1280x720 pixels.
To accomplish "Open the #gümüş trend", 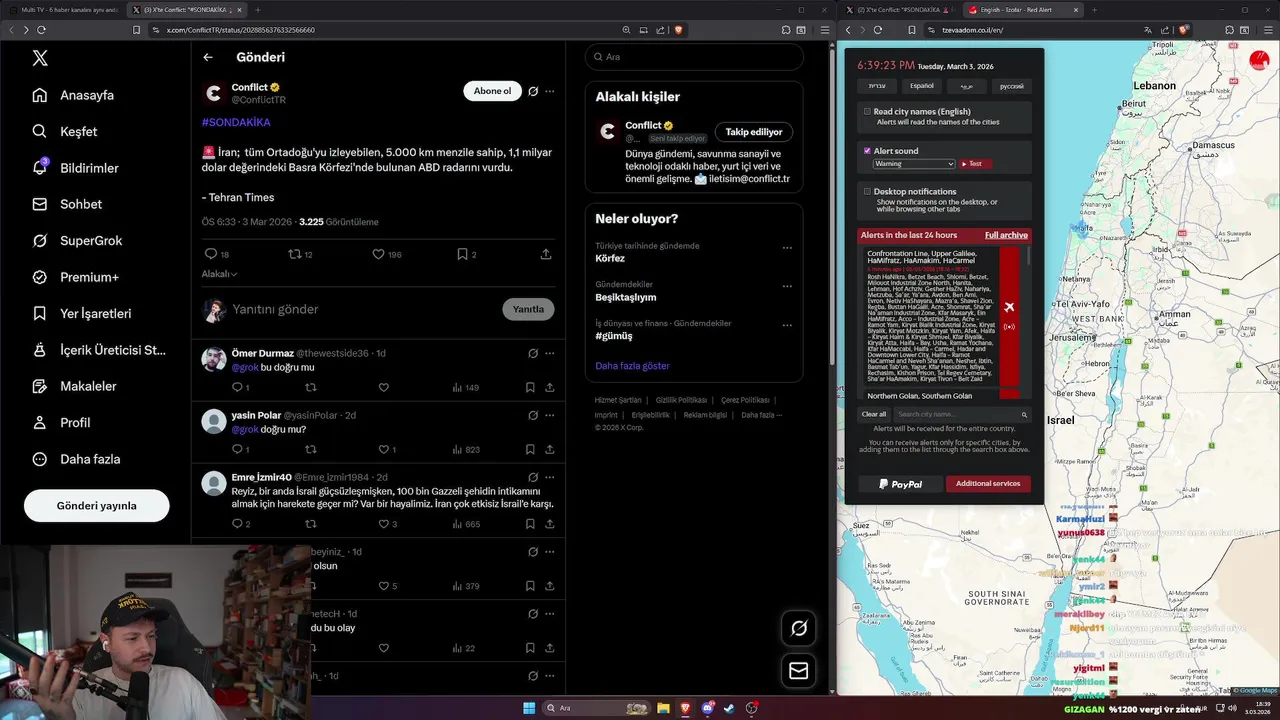I will 614,336.
